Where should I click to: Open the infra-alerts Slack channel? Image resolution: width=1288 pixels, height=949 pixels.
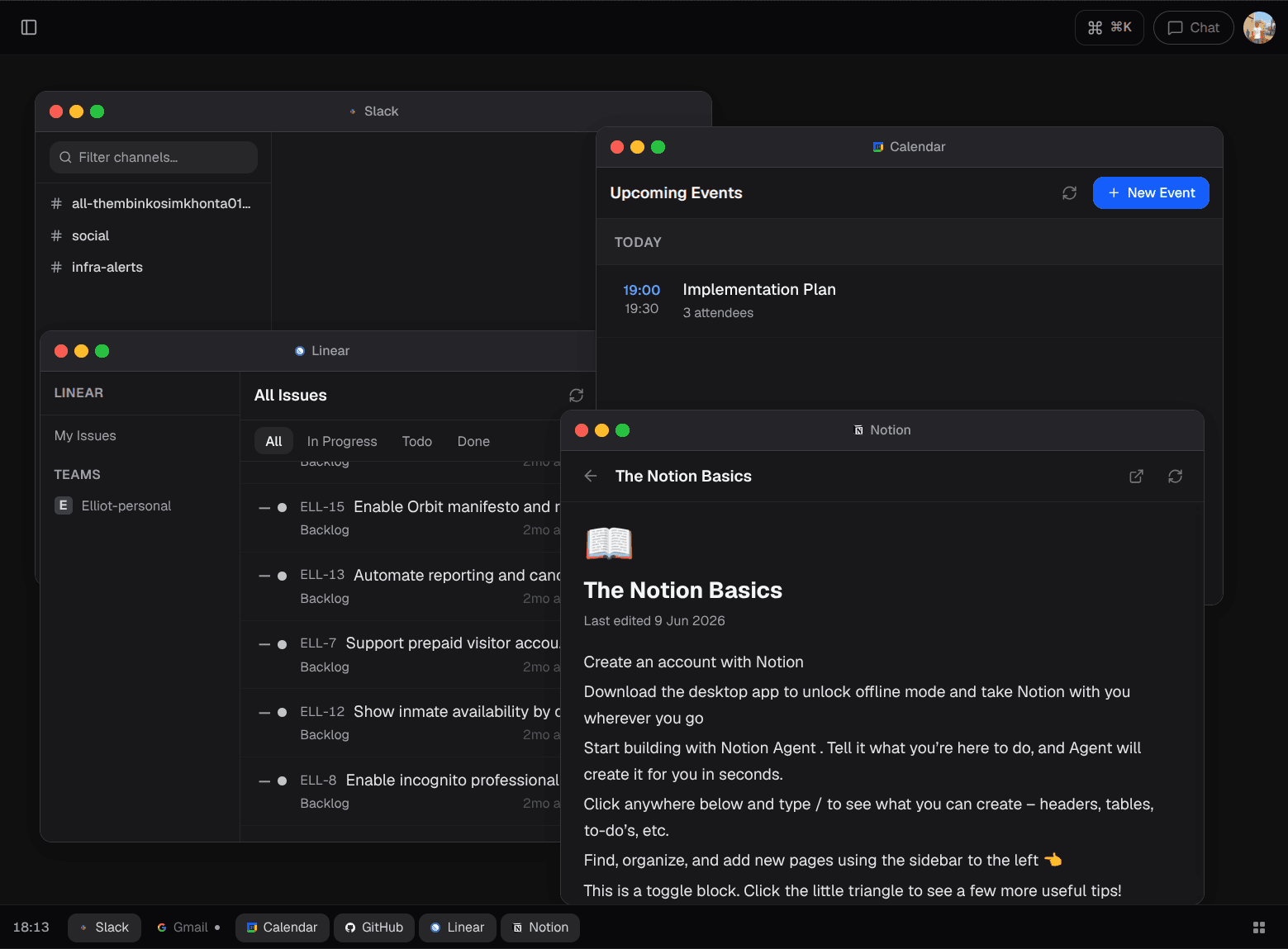[x=153, y=267]
